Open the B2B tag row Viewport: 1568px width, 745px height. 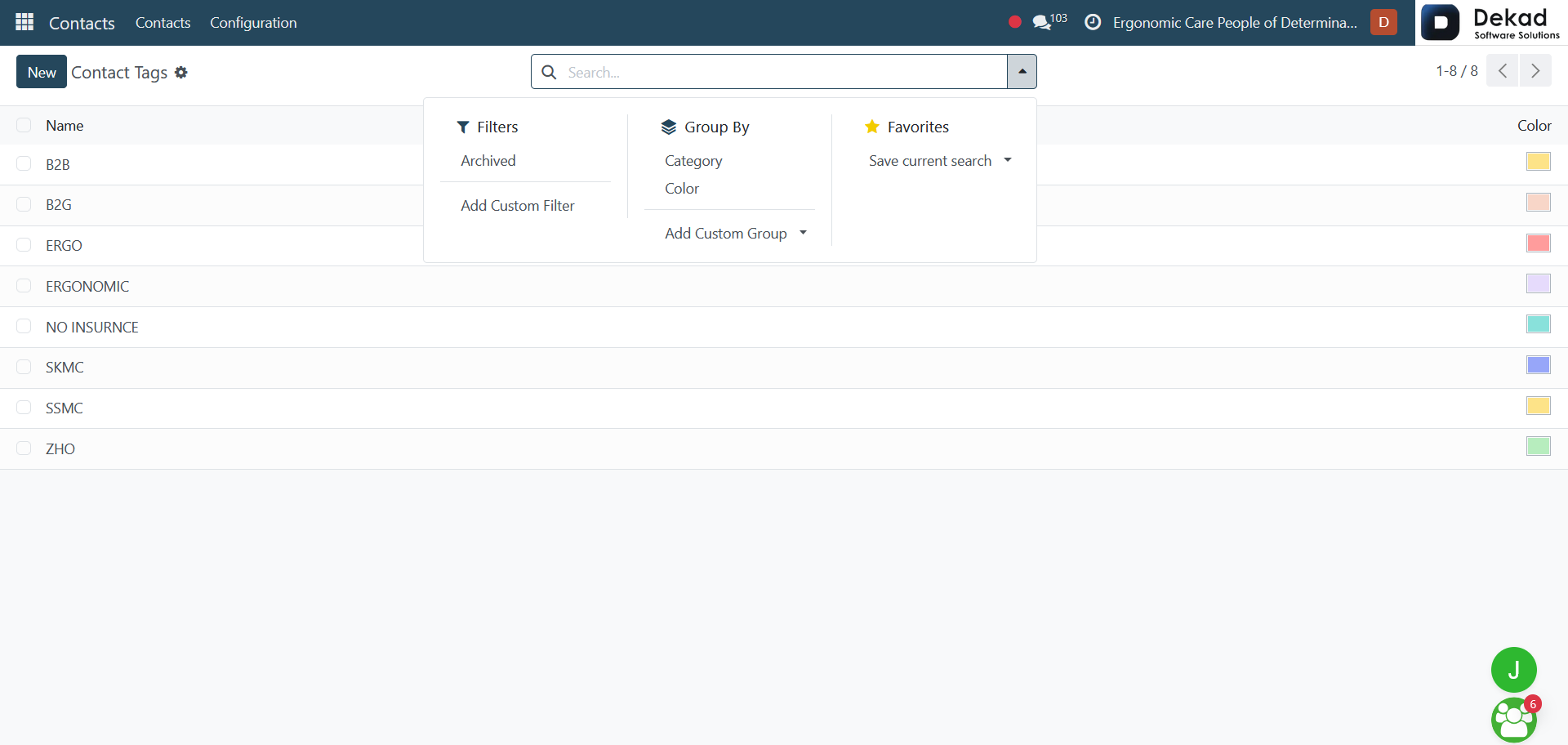pos(784,165)
